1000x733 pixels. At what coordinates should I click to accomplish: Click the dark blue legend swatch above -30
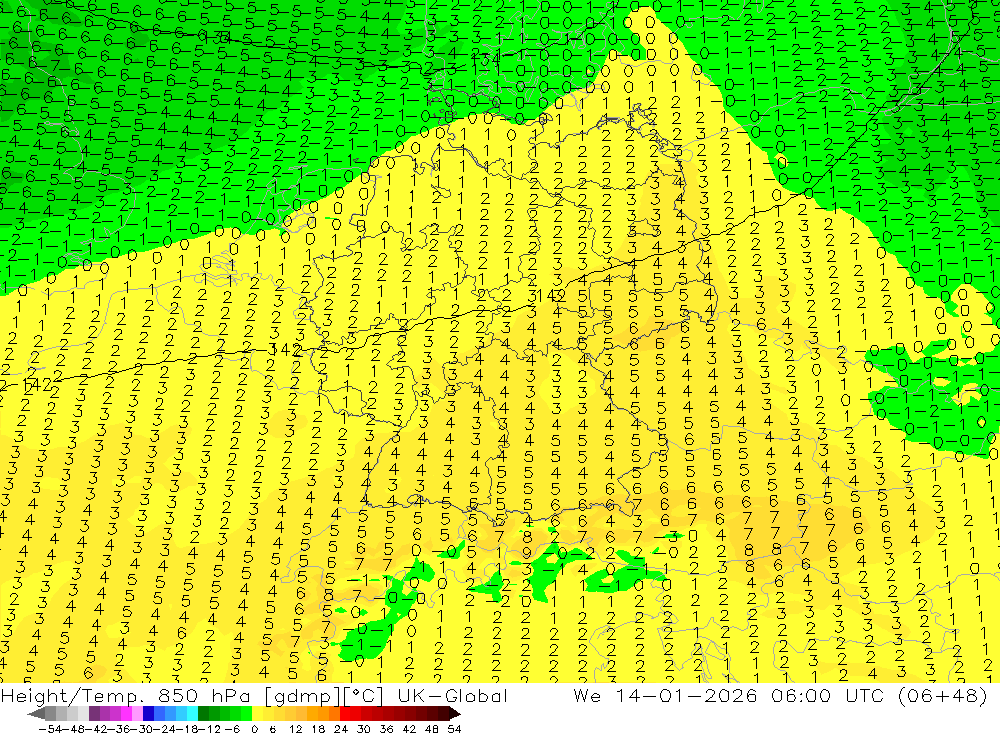click(x=148, y=713)
